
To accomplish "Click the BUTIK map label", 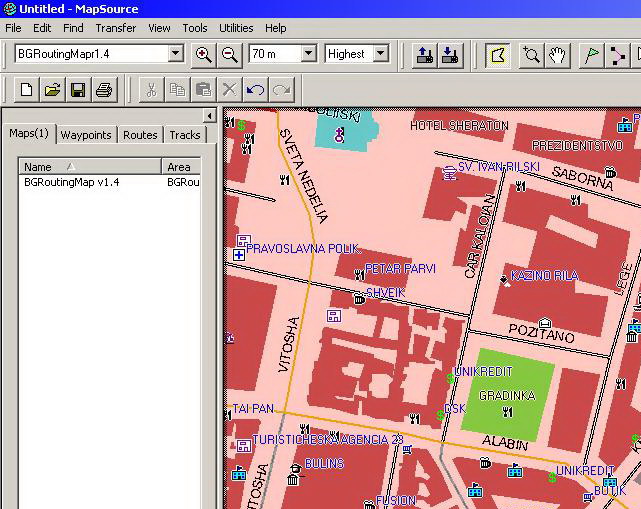I will click(610, 490).
